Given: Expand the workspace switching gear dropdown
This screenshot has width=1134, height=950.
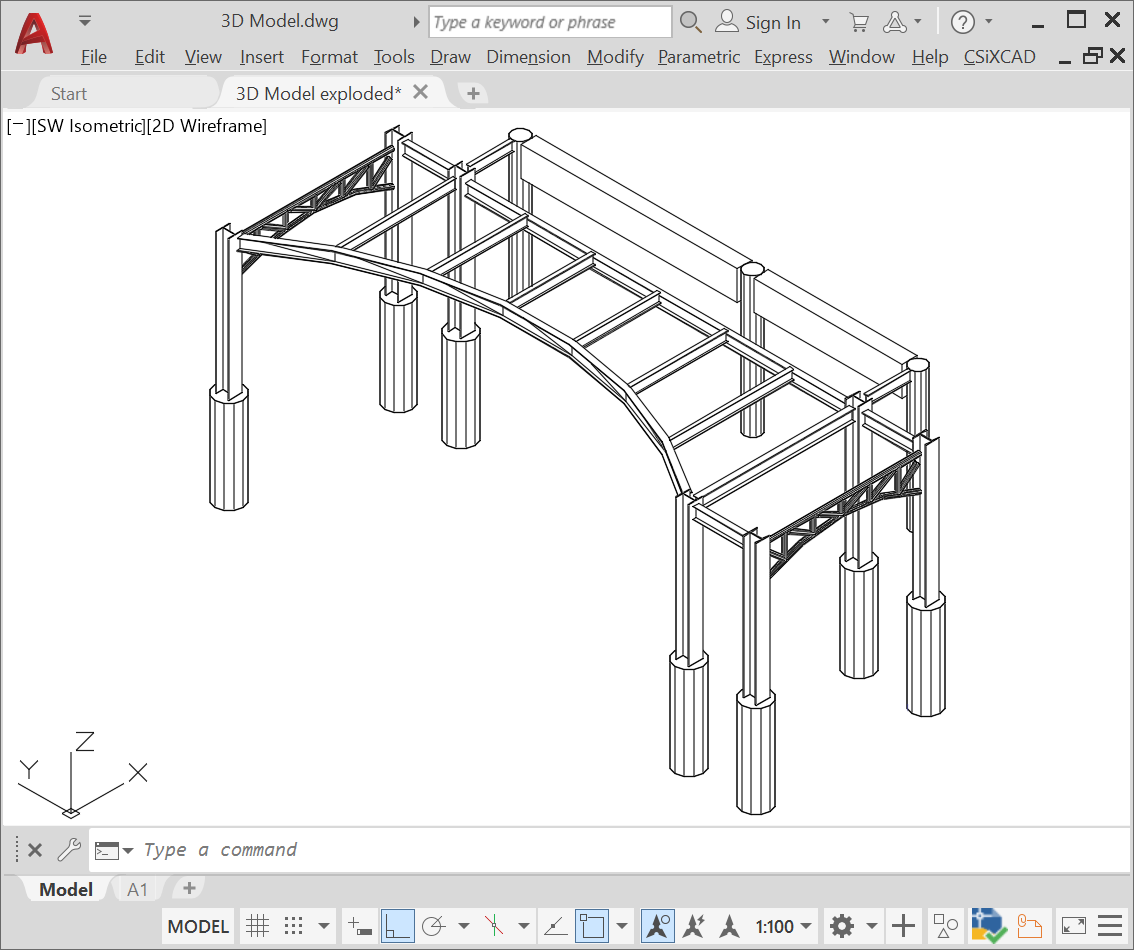Looking at the screenshot, I should tap(870, 925).
